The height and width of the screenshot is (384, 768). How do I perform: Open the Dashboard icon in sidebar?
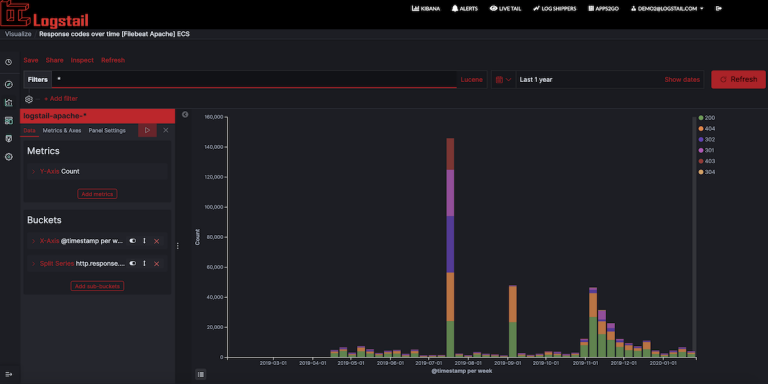(x=8, y=120)
